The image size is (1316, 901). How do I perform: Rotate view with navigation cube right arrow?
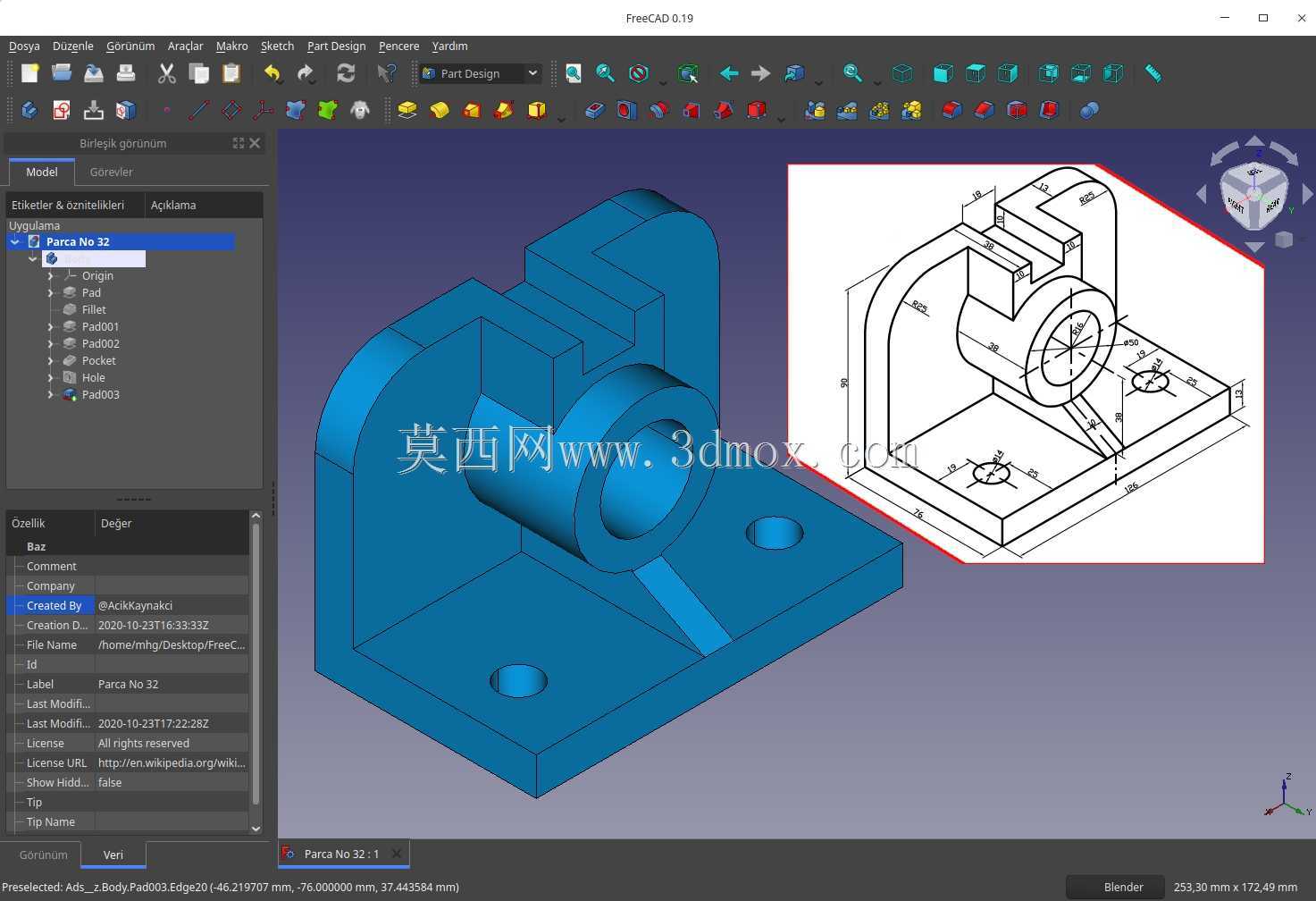[1308, 193]
